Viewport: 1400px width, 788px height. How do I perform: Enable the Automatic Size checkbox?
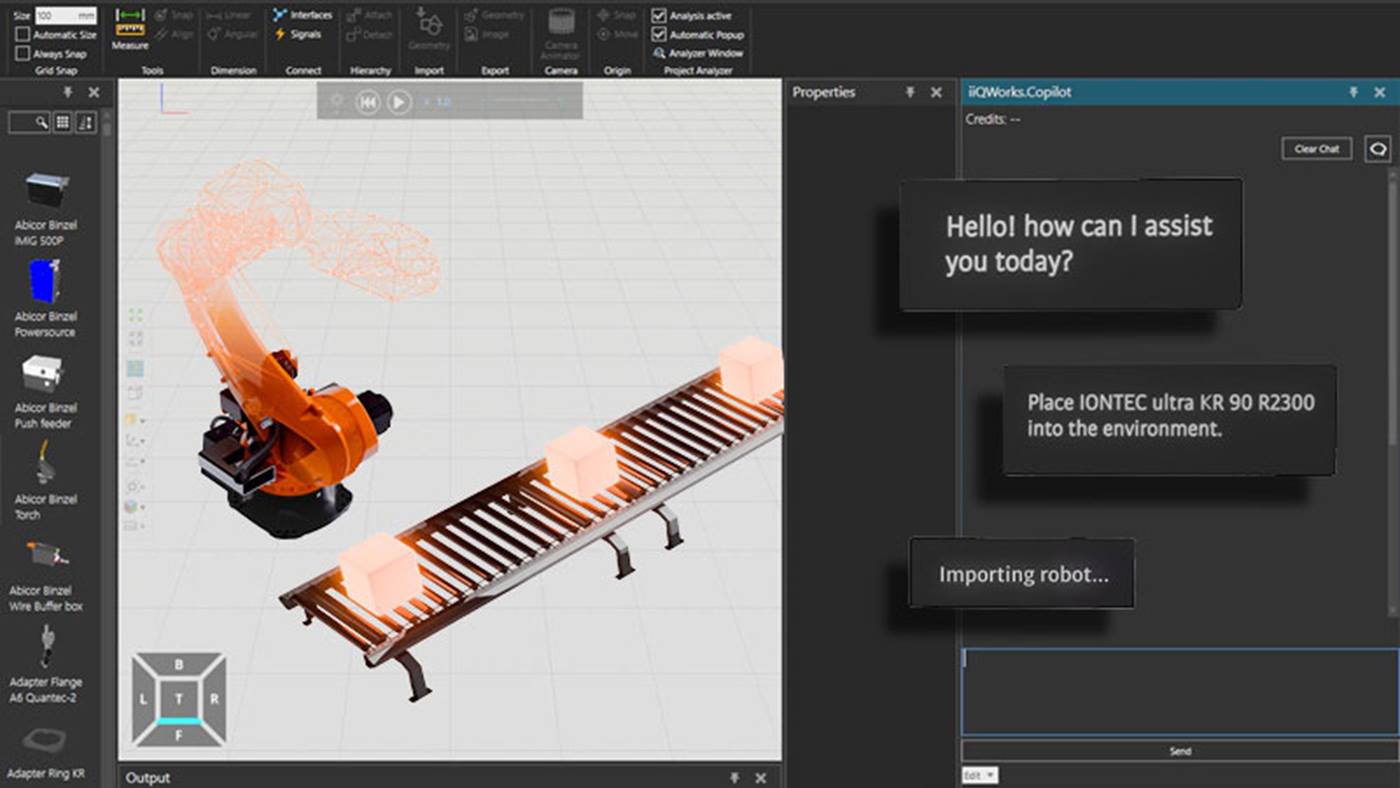point(22,34)
